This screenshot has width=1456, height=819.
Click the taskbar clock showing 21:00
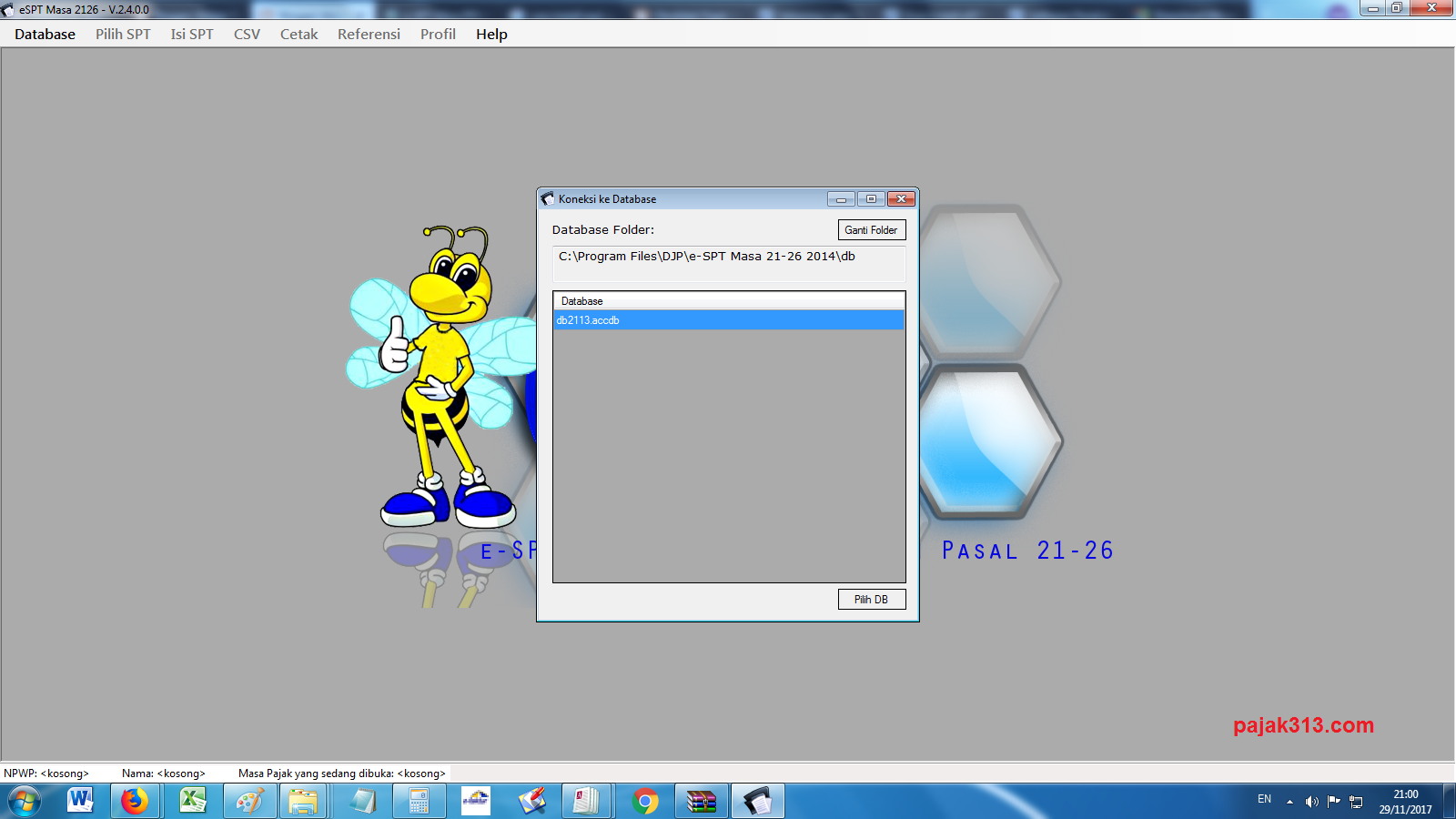pyautogui.click(x=1405, y=802)
